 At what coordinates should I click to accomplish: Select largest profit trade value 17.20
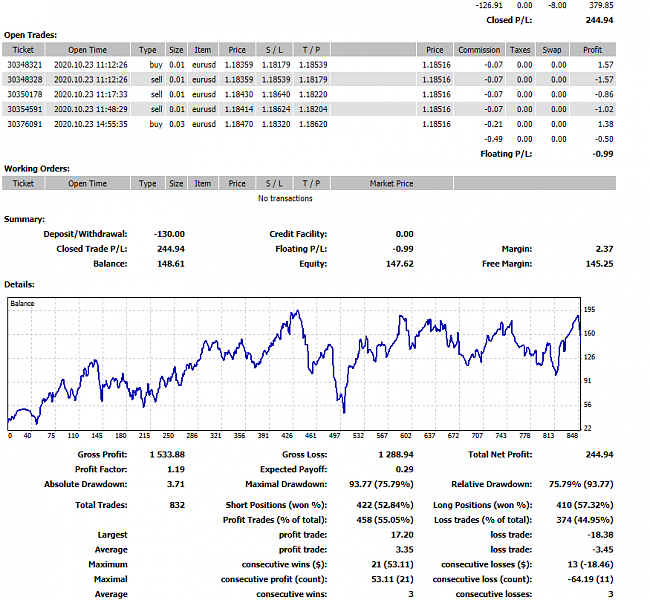click(402, 535)
